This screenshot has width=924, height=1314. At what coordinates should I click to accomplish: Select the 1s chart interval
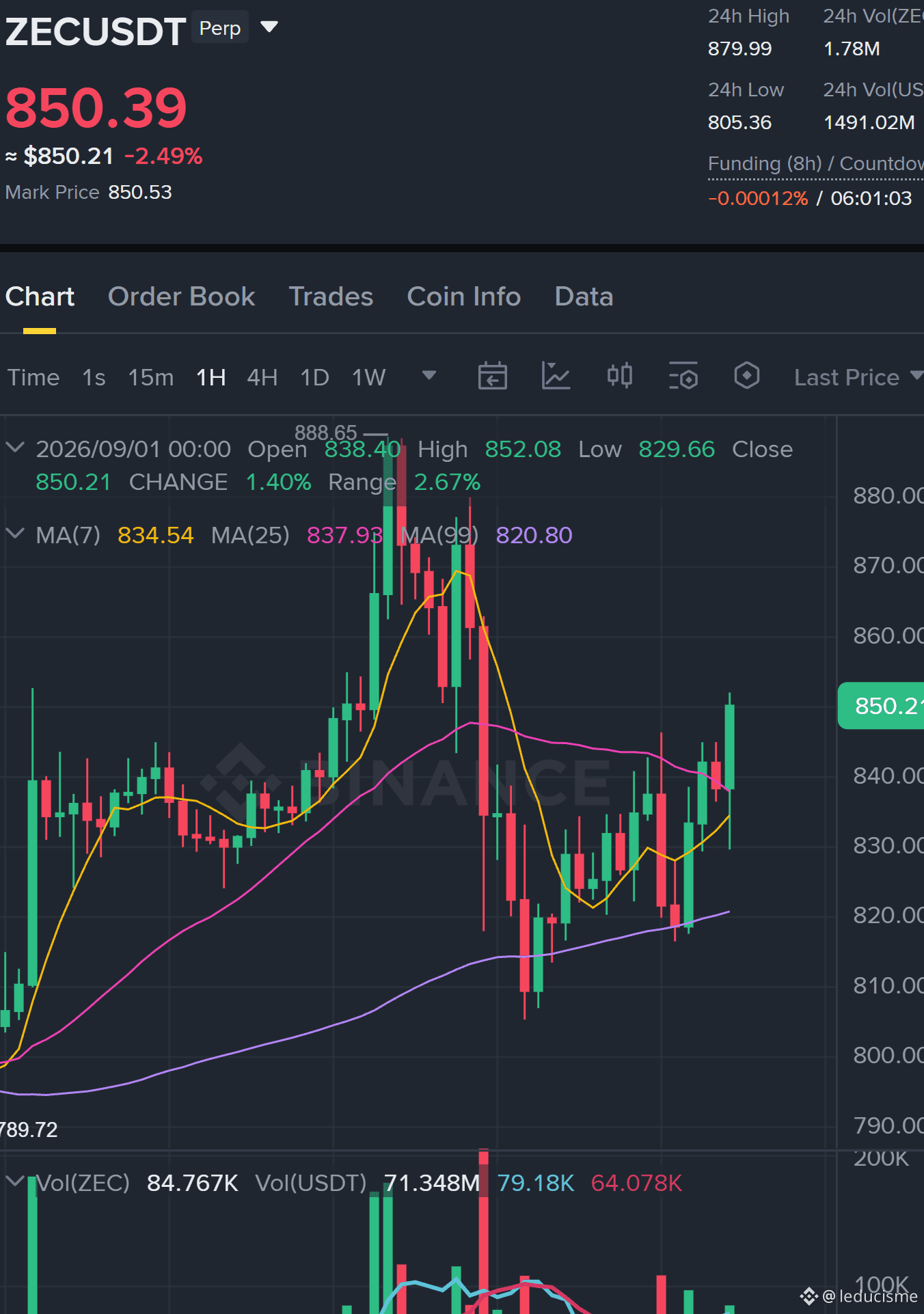pyautogui.click(x=94, y=377)
